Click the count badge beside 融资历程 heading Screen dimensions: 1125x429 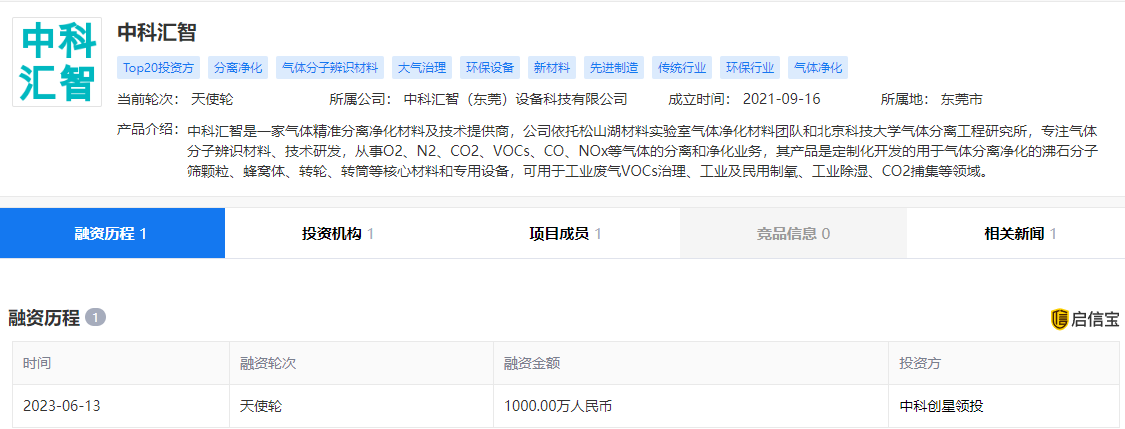pyautogui.click(x=95, y=318)
